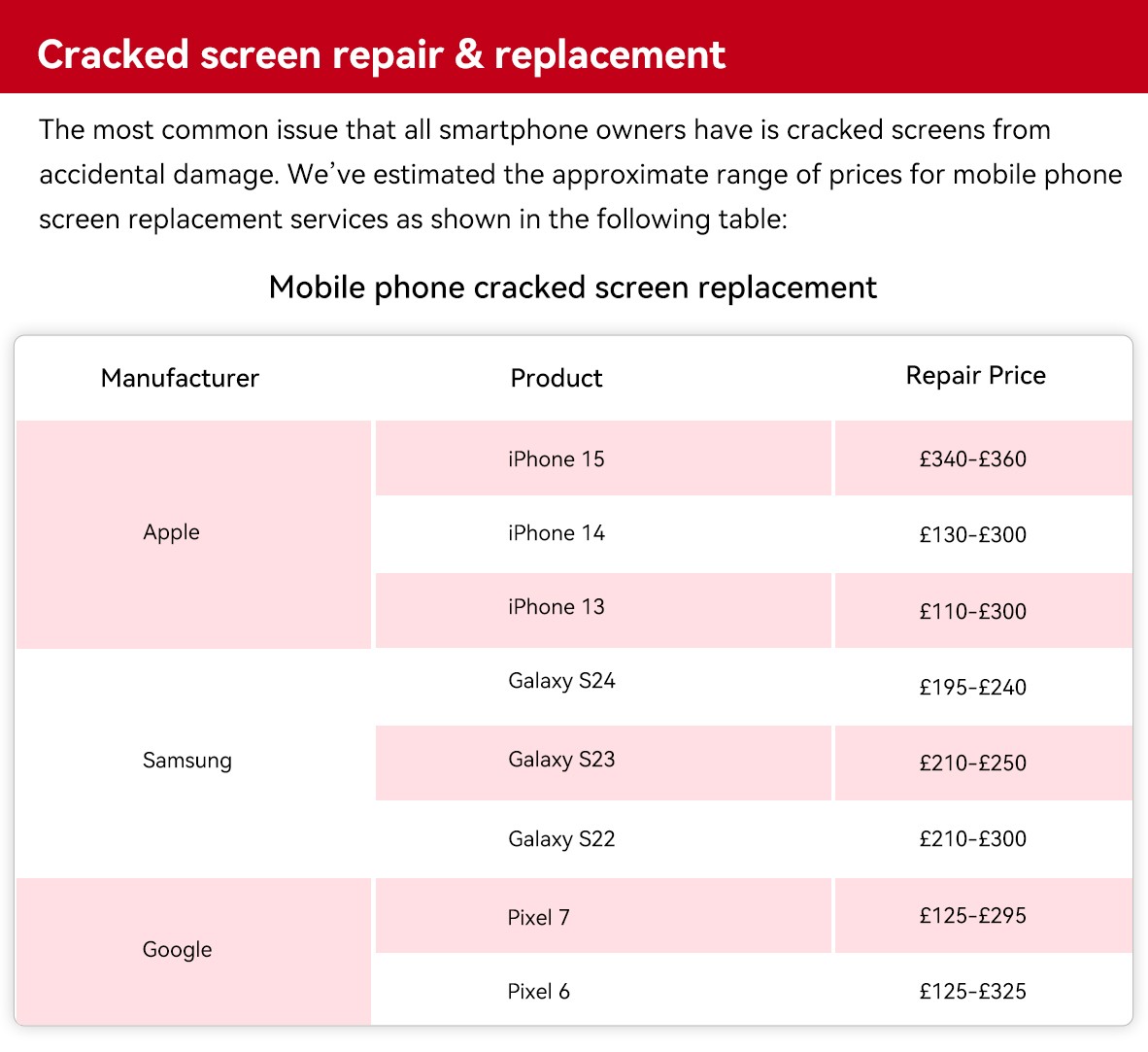The height and width of the screenshot is (1052, 1148).
Task: Click the £340-£360 repair price
Action: pos(972,458)
